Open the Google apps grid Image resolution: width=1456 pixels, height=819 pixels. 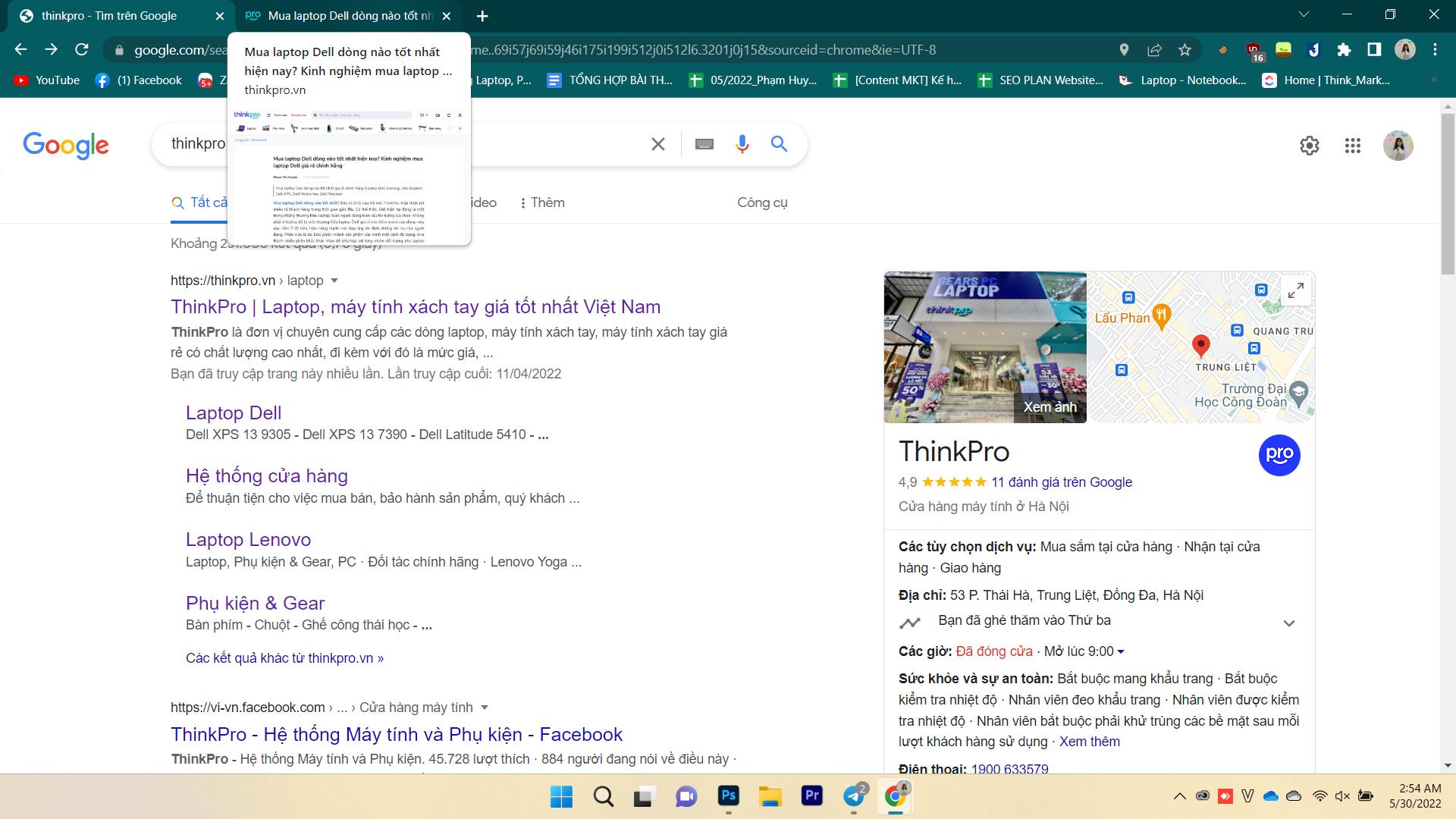pos(1352,146)
